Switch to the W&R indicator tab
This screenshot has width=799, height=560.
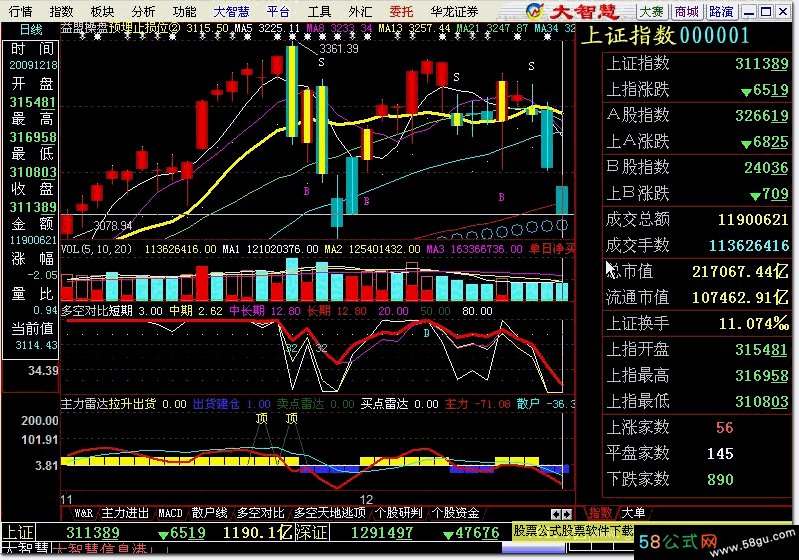(x=83, y=513)
